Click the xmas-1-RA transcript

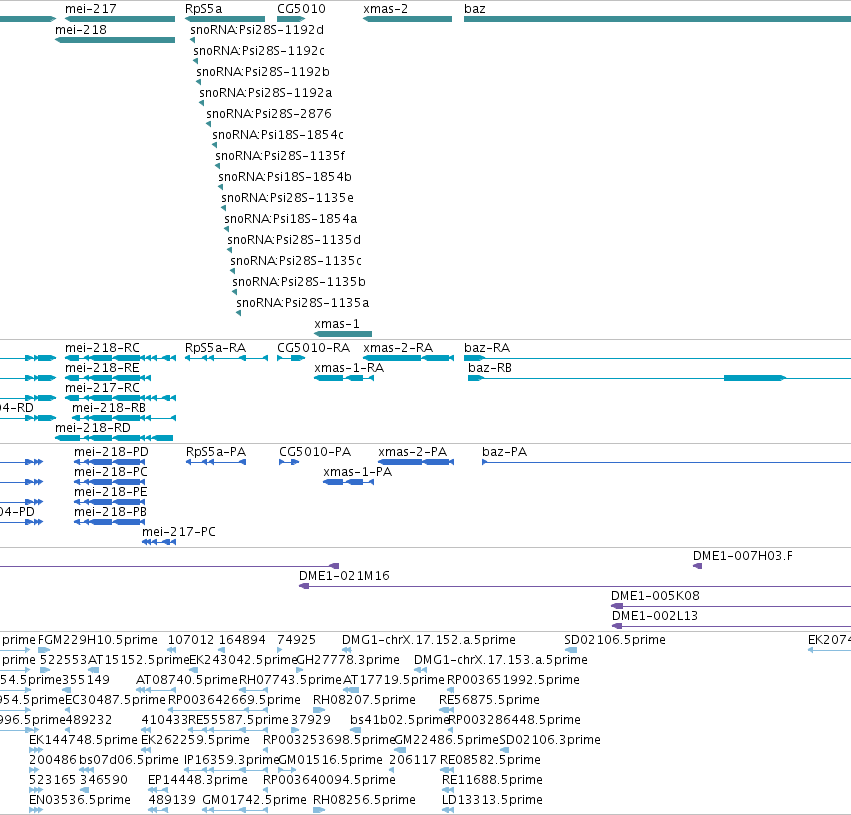[344, 378]
